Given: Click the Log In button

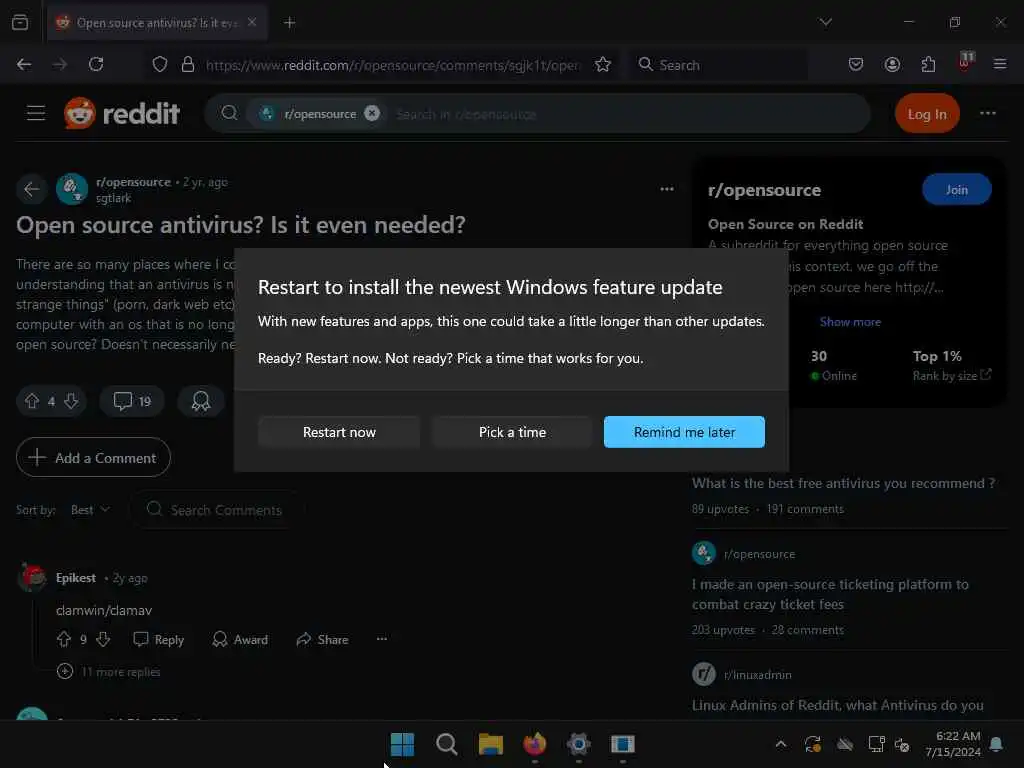Looking at the screenshot, I should point(927,114).
